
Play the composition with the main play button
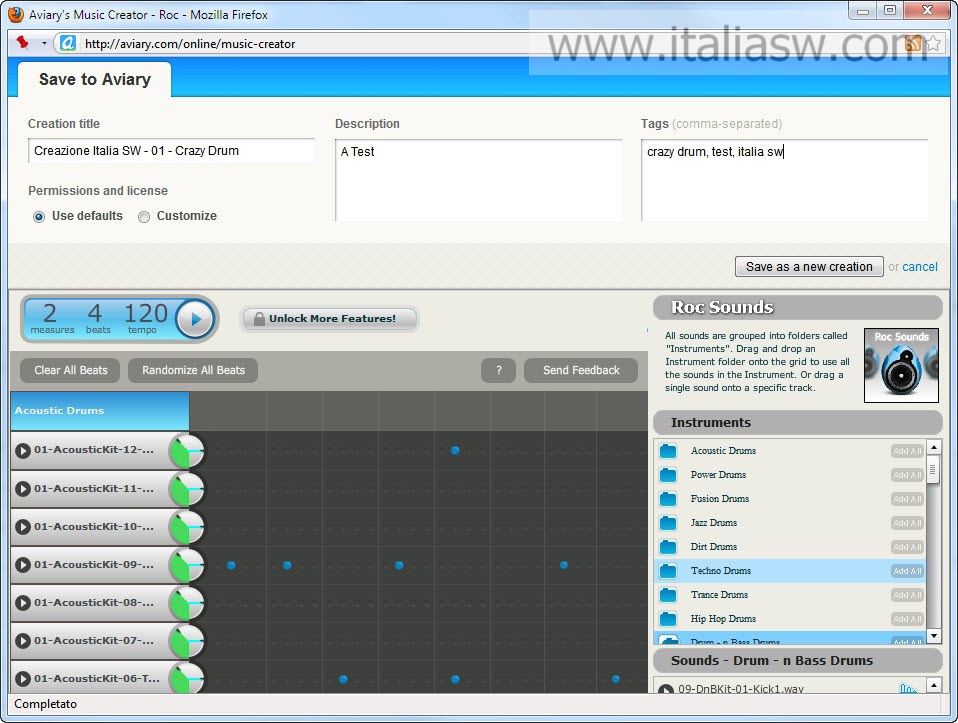pos(196,319)
